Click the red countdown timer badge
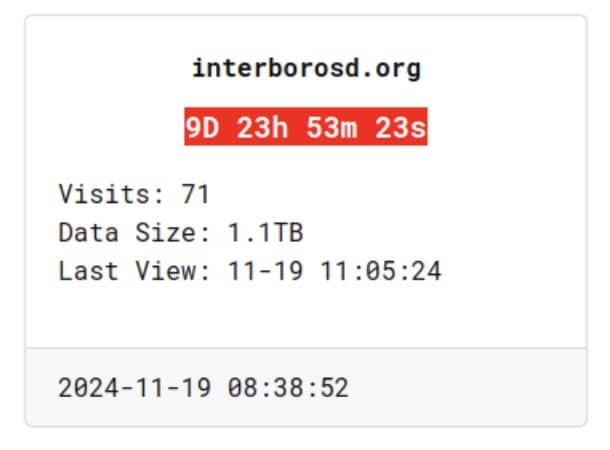This screenshot has height=450, width=610. 306,127
